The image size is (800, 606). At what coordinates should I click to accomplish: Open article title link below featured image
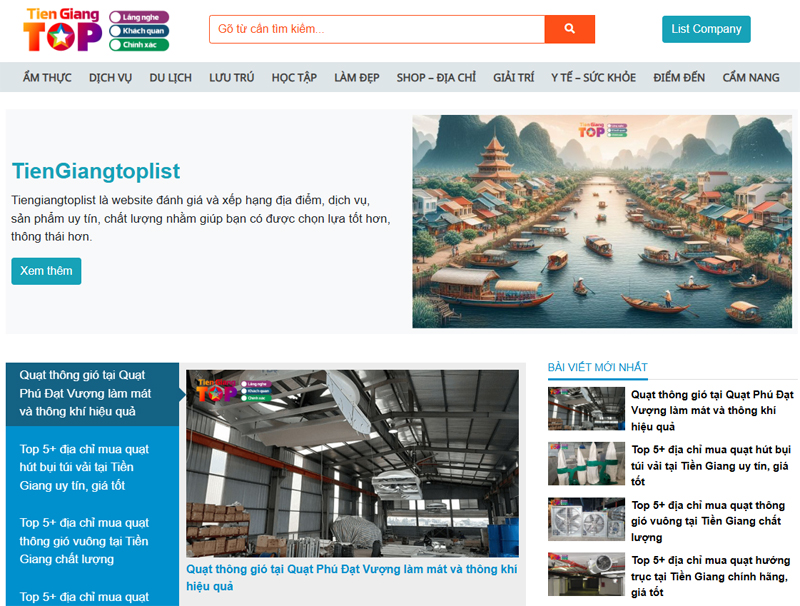(x=351, y=577)
